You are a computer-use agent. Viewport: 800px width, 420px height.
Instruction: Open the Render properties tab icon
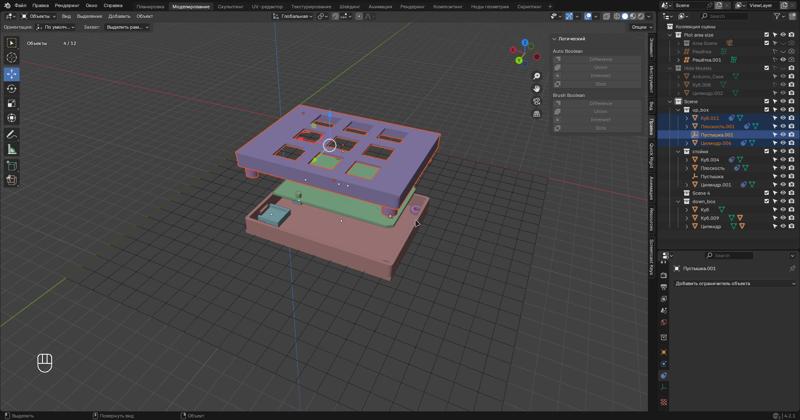pyautogui.click(x=664, y=276)
